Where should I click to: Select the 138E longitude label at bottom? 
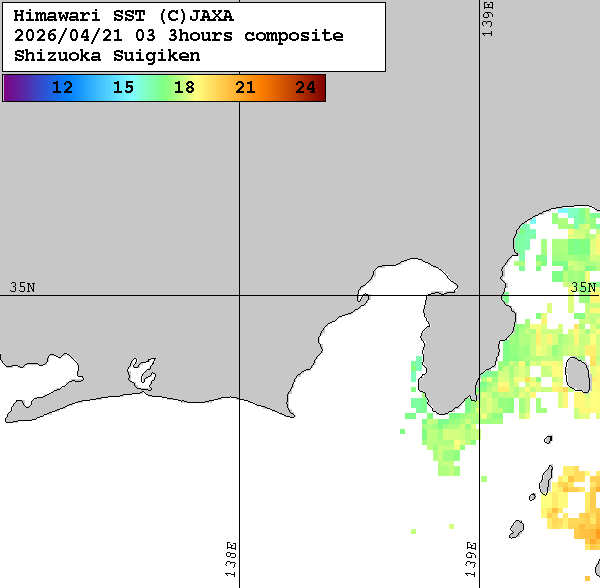coord(231,560)
